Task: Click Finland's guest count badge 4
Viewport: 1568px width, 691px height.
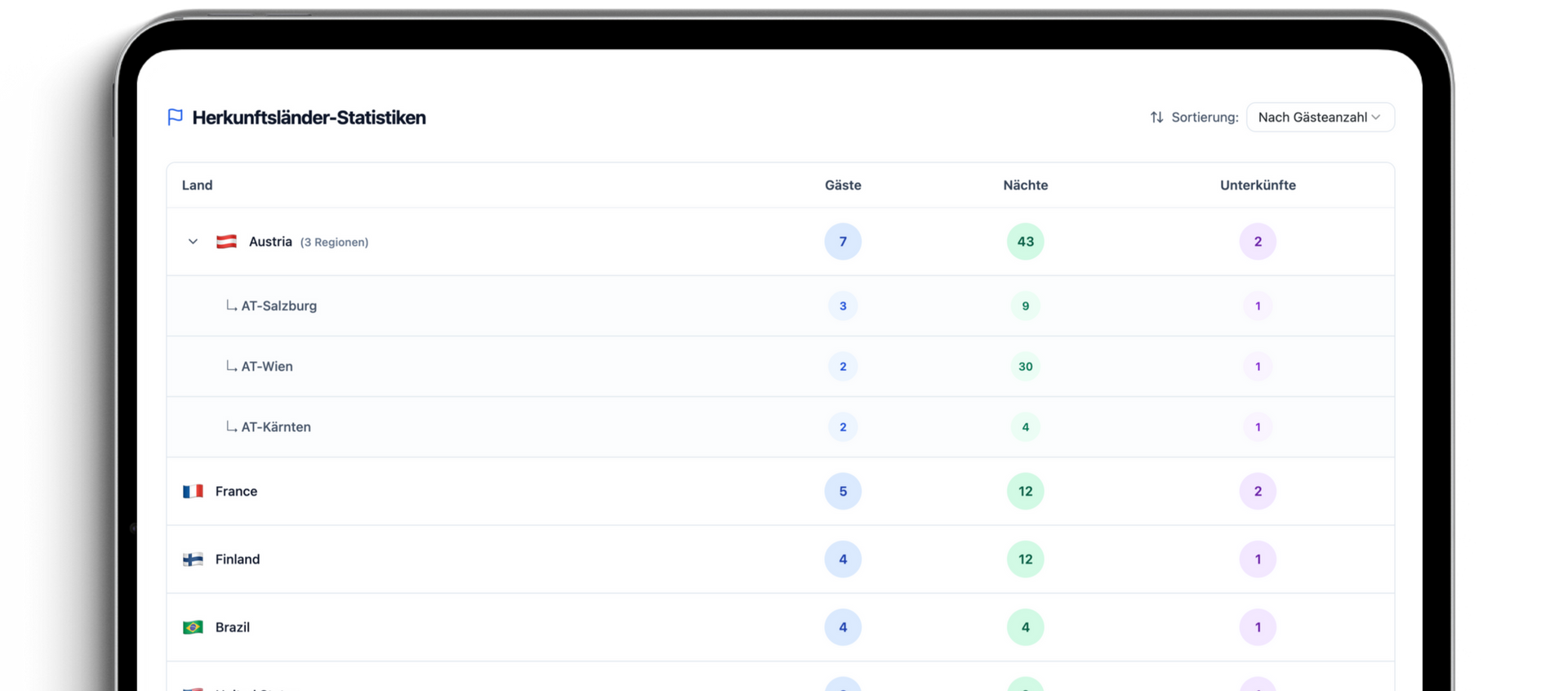Action: (x=843, y=559)
